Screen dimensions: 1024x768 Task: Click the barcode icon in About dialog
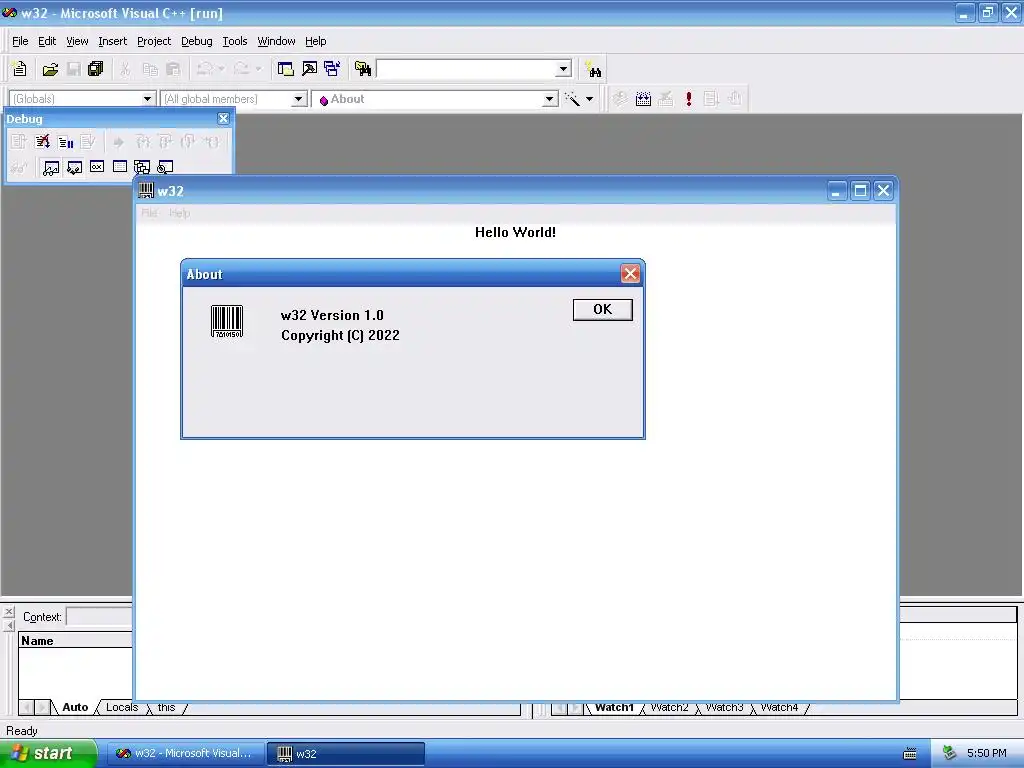227,321
